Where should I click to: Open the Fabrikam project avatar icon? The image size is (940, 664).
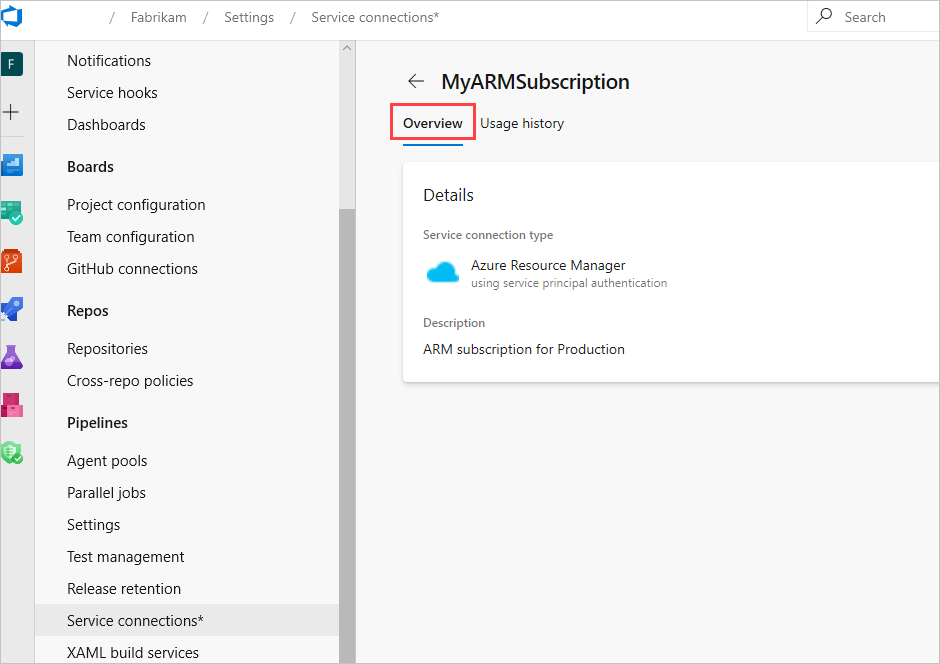pyautogui.click(x=13, y=63)
